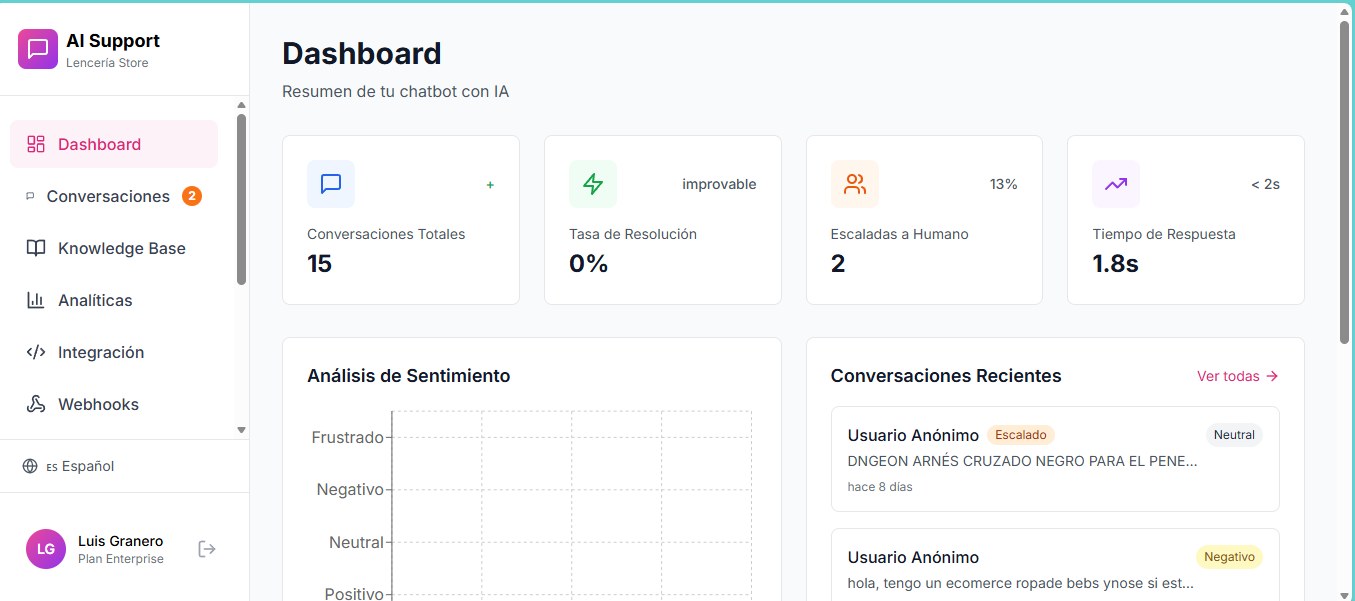This screenshot has width=1355, height=601.
Task: Click the Analíticas bar chart icon
Action: [x=36, y=300]
